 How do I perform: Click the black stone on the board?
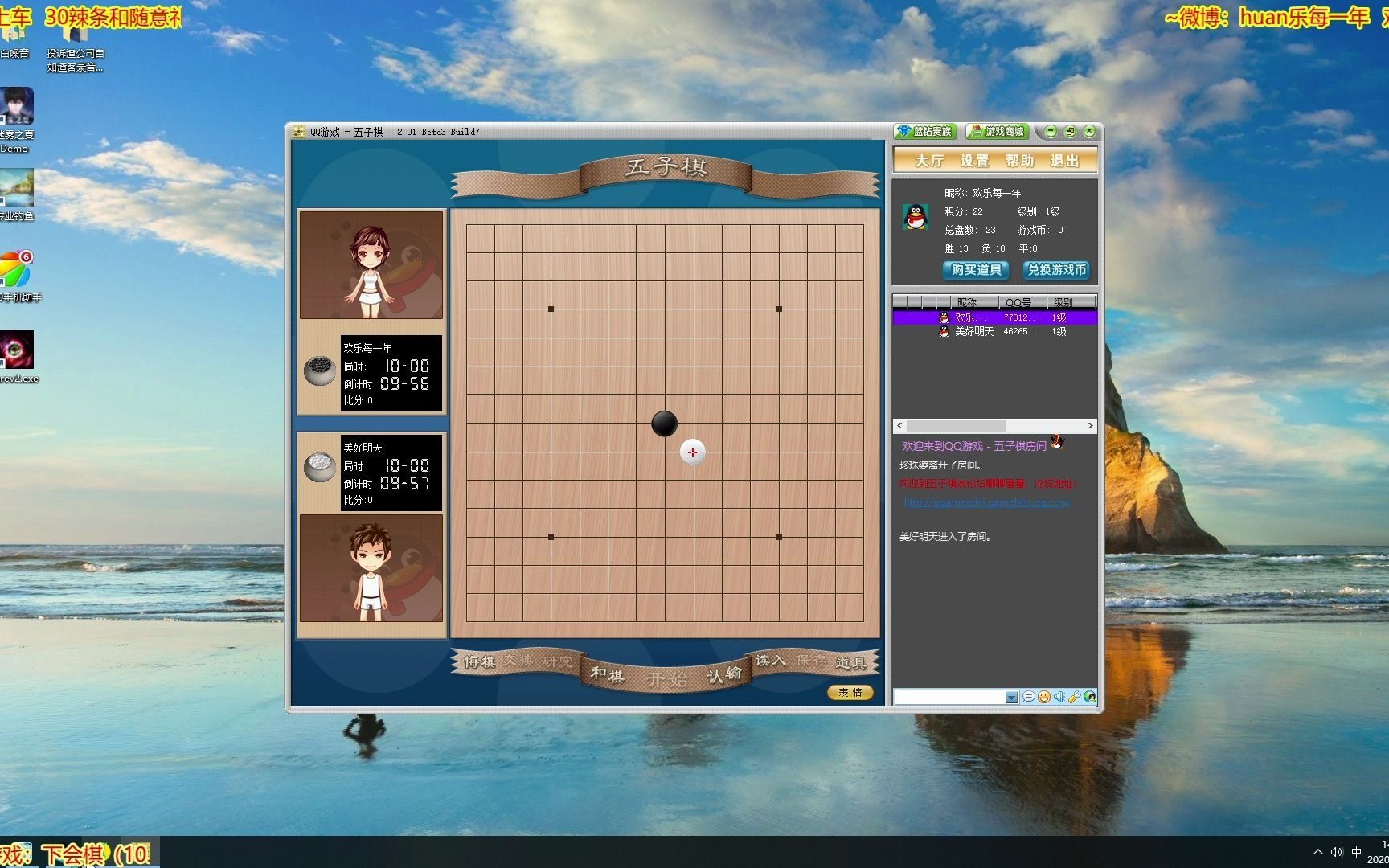click(x=664, y=424)
